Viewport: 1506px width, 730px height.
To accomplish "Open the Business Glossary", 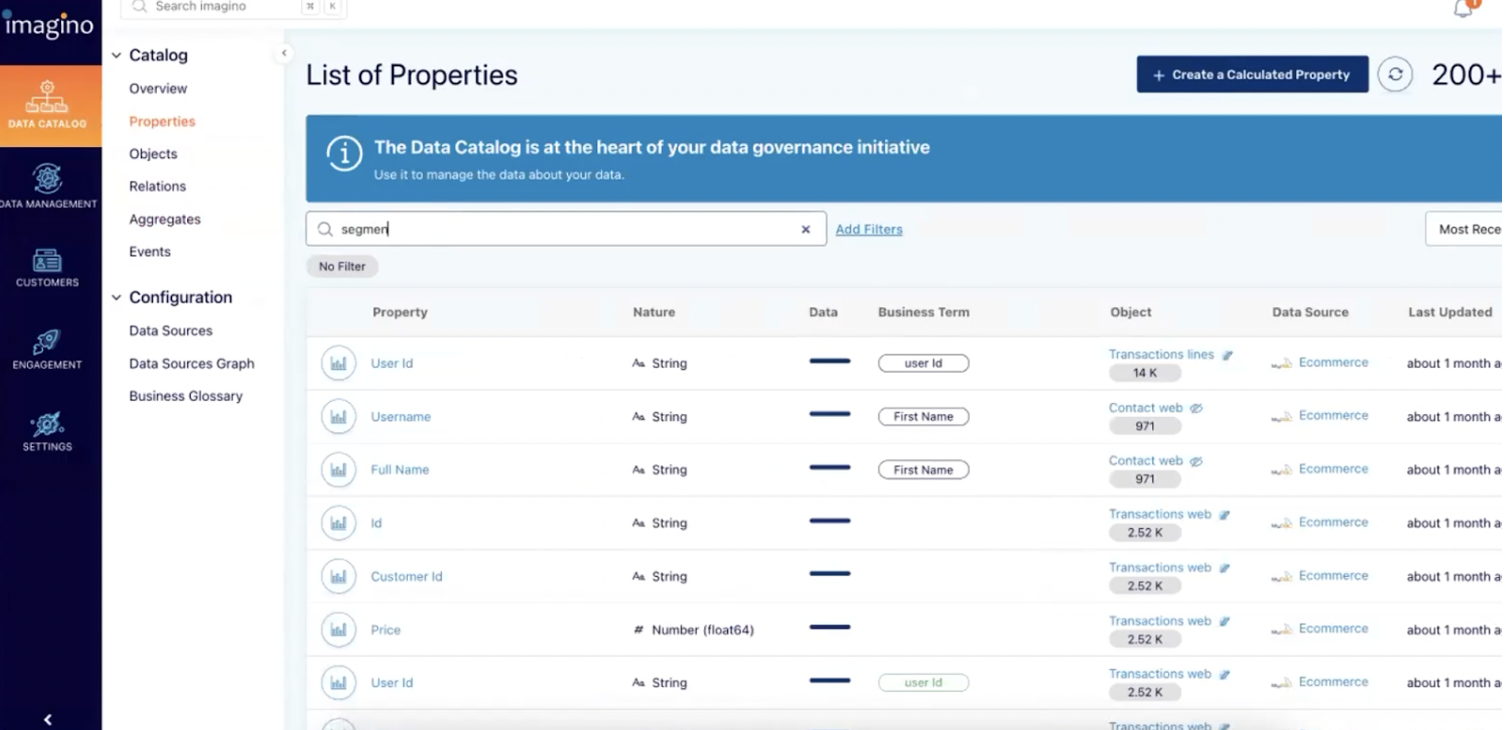I will [x=186, y=396].
